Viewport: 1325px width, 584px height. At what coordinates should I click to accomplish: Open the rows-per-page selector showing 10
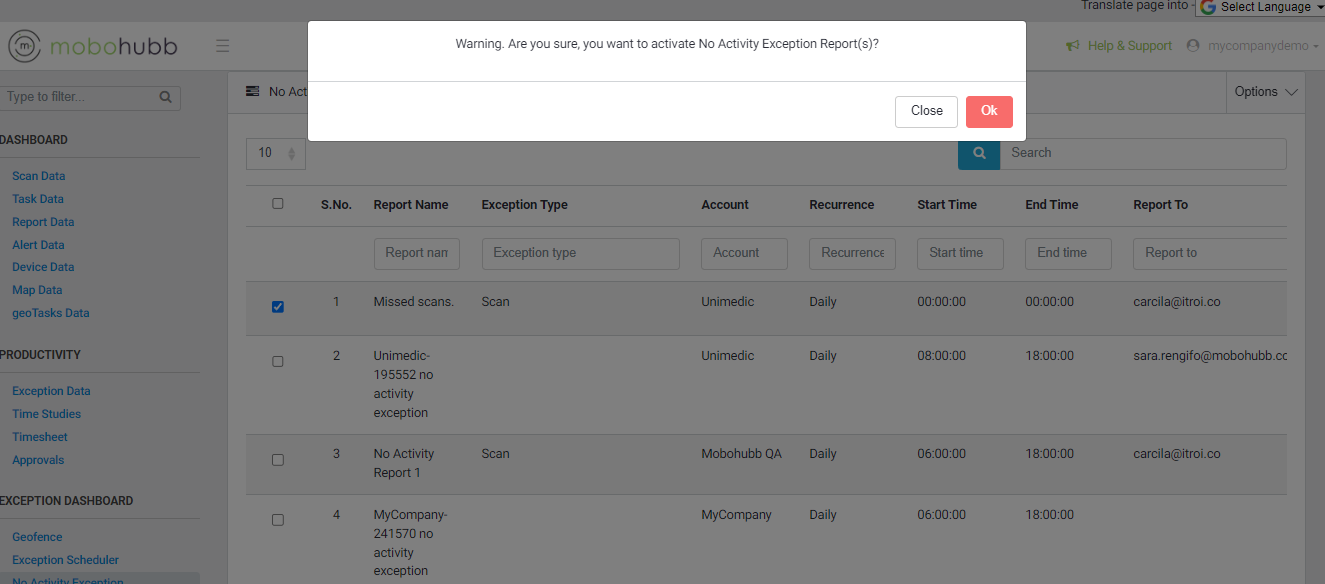click(x=276, y=153)
